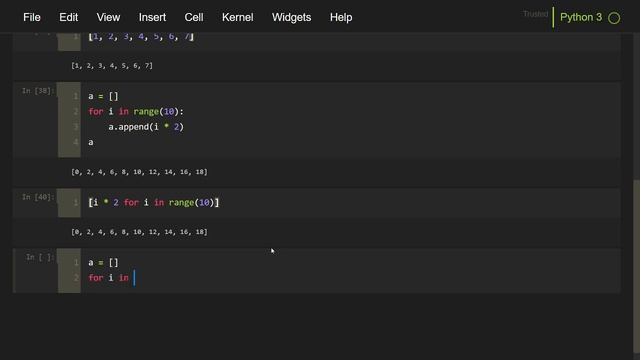Open the Widgets menu
This screenshot has width=640, height=360.
pos(291,17)
